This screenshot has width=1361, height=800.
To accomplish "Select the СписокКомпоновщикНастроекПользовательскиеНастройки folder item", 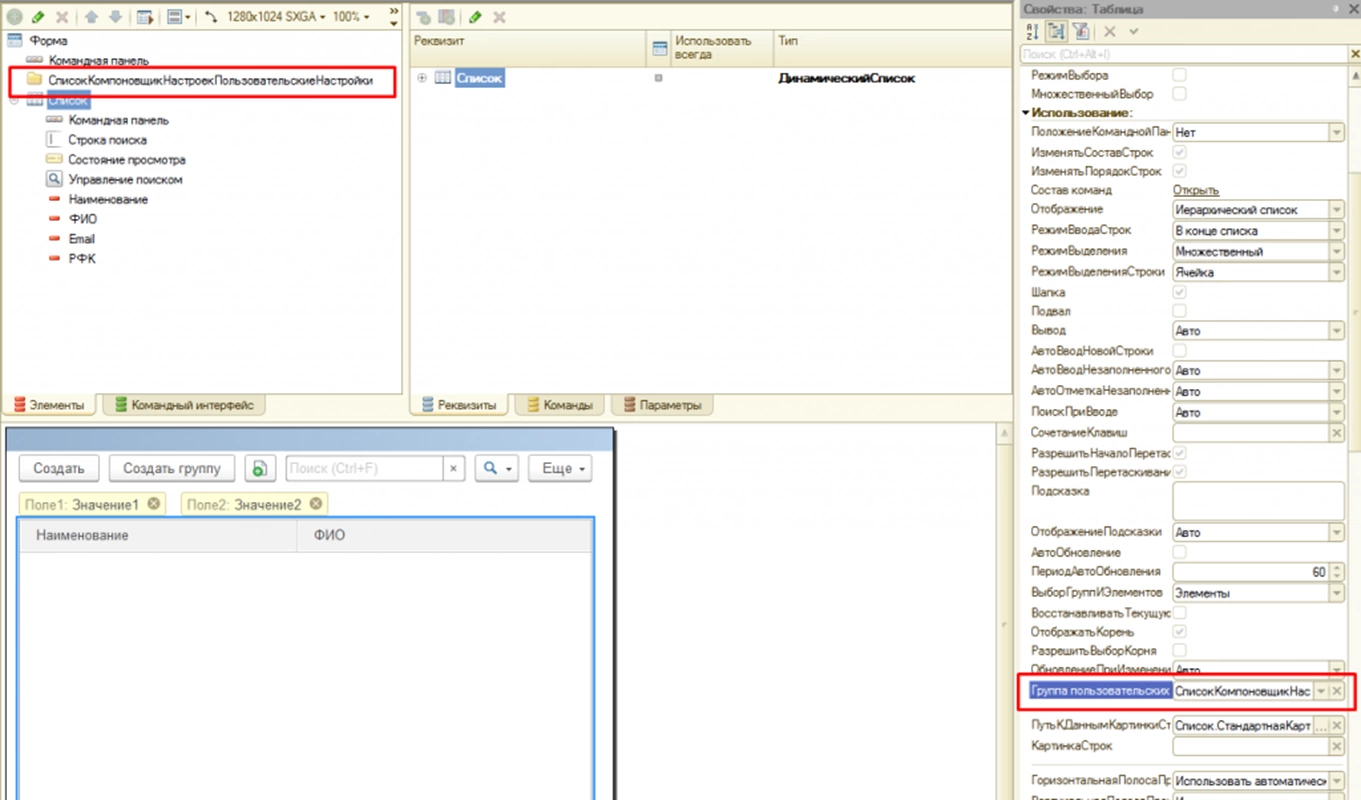I will [210, 80].
